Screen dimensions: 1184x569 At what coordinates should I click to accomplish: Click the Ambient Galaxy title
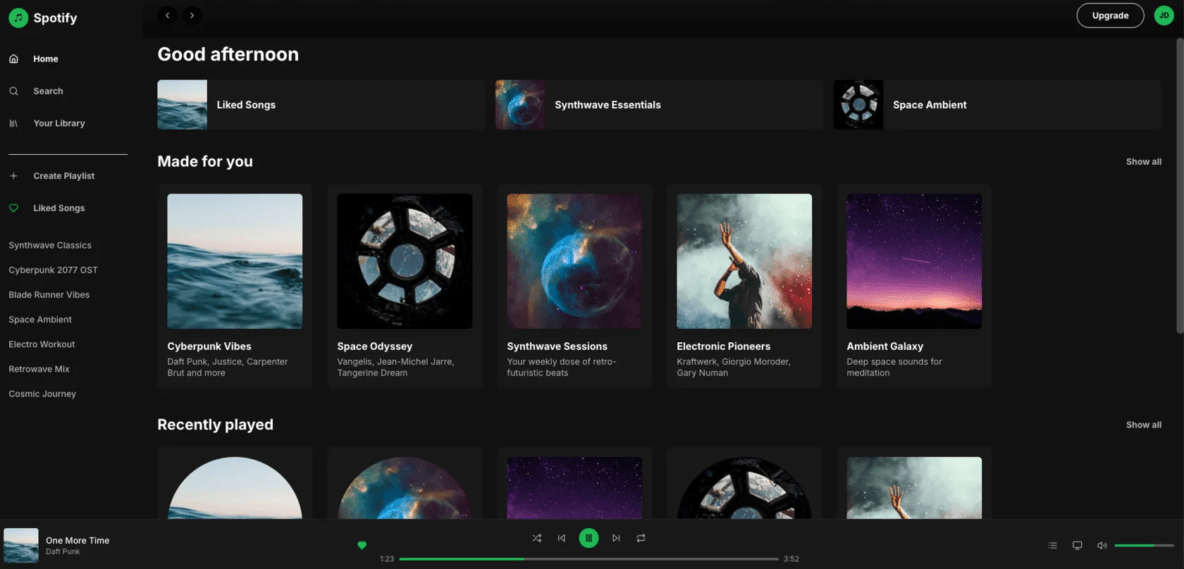click(x=885, y=346)
